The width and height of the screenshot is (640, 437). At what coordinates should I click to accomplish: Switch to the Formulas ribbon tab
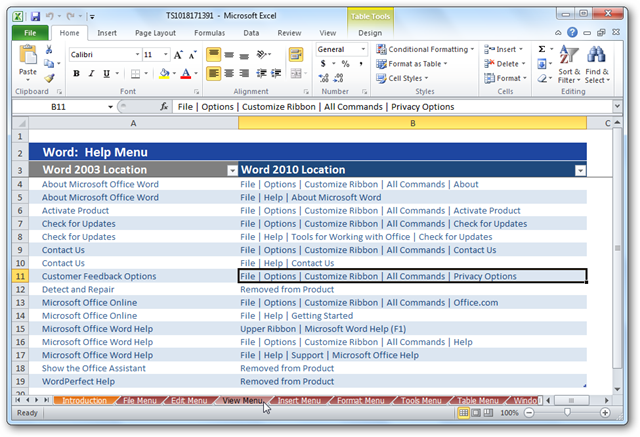[x=209, y=33]
